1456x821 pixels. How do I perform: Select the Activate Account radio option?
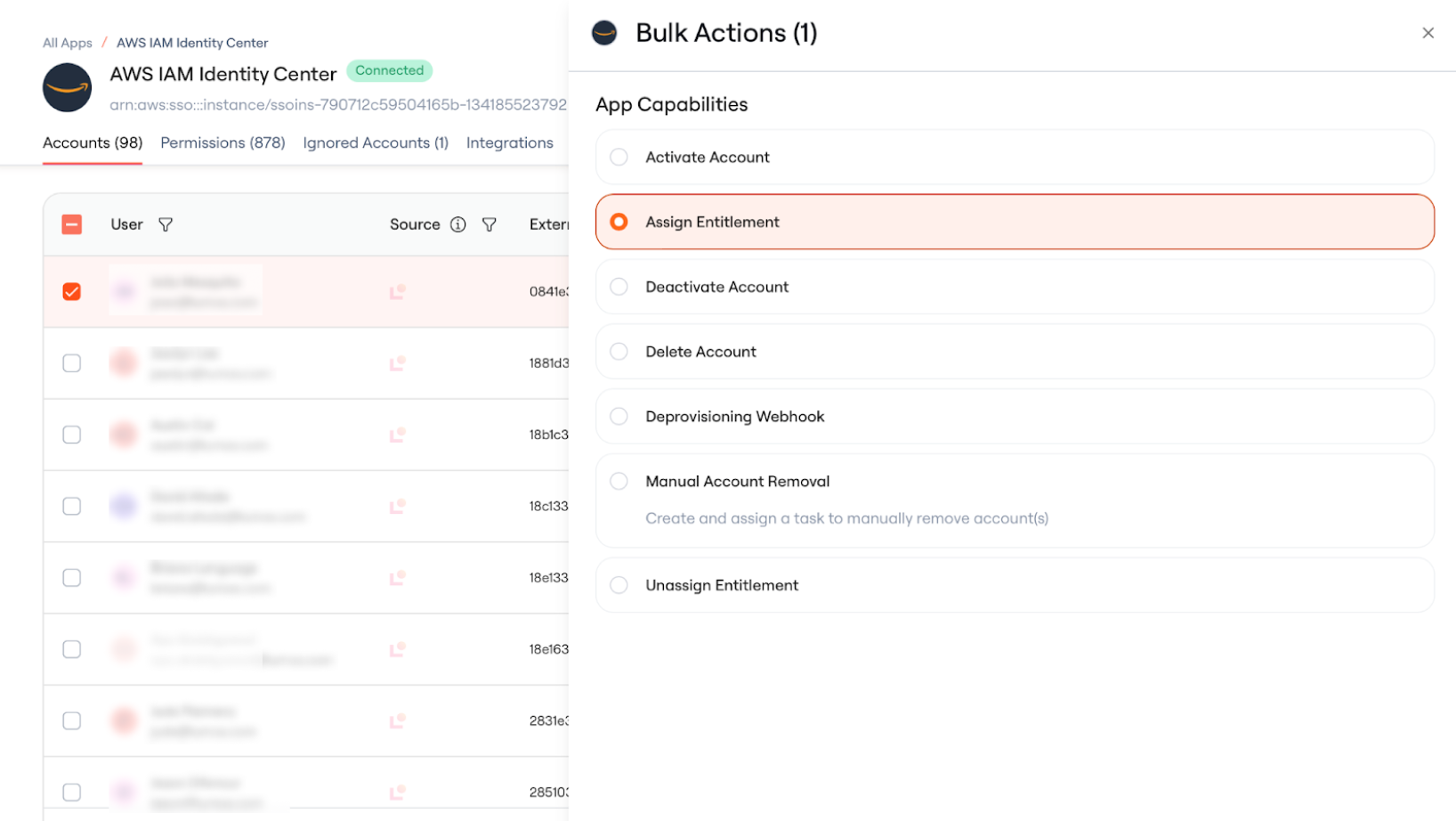619,157
